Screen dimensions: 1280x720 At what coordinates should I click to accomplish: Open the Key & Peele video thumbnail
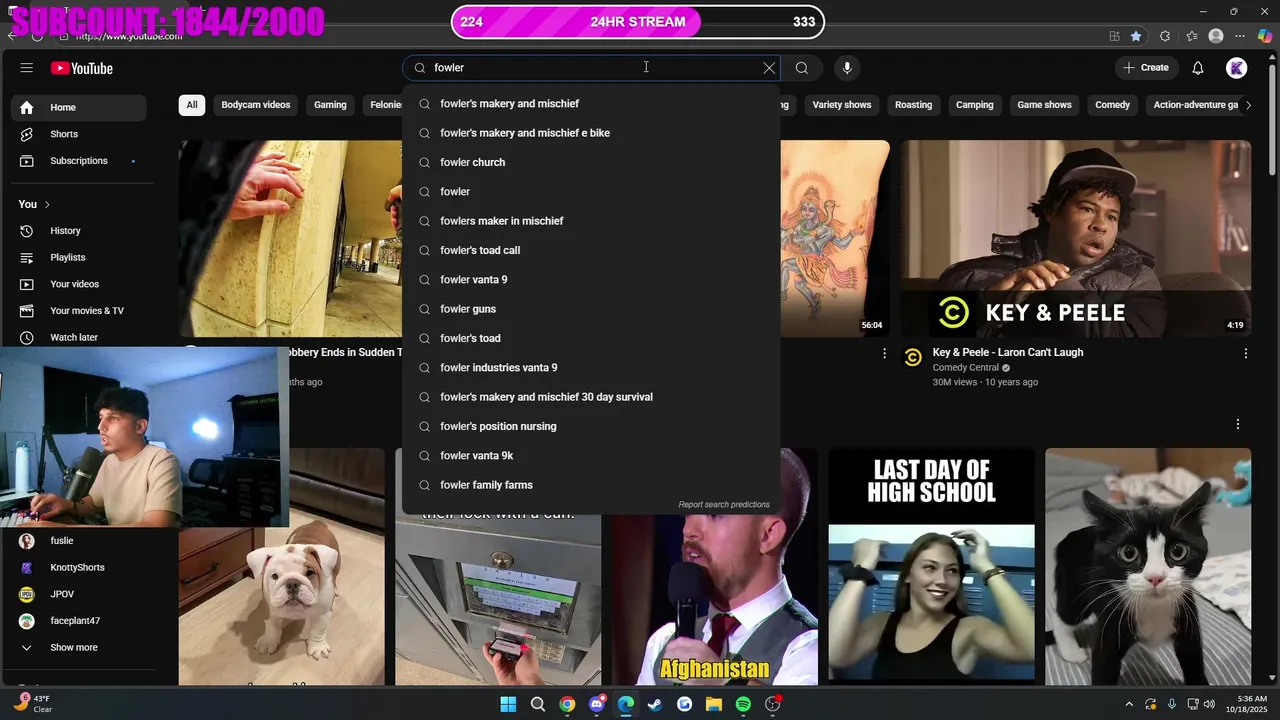[1076, 238]
